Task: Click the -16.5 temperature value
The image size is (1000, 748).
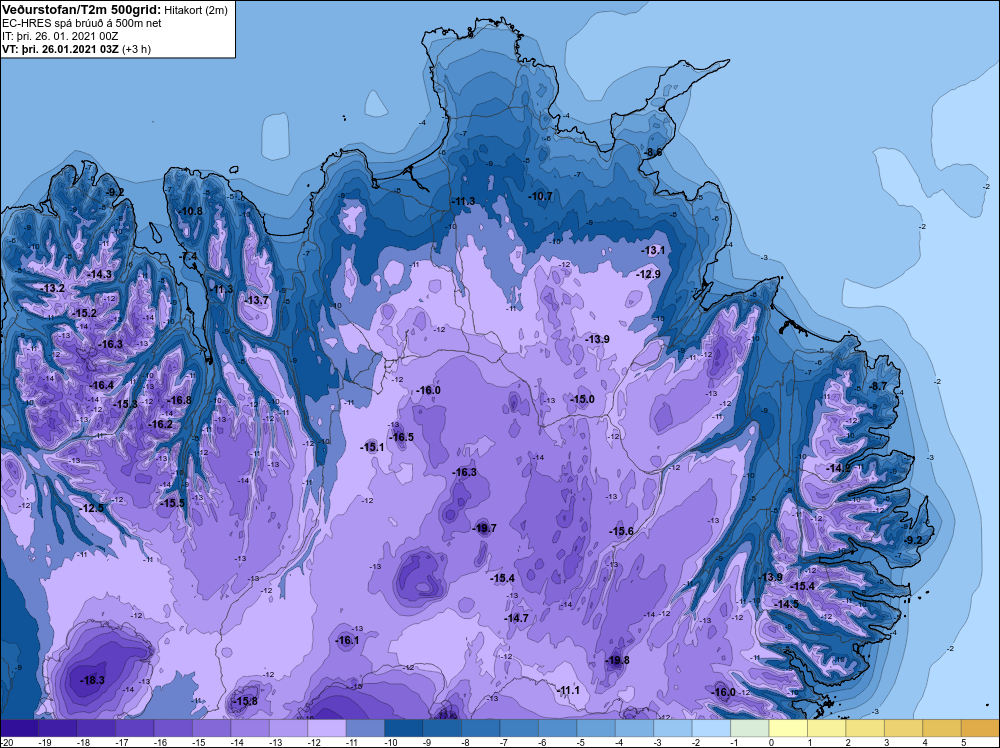Action: 401,437
